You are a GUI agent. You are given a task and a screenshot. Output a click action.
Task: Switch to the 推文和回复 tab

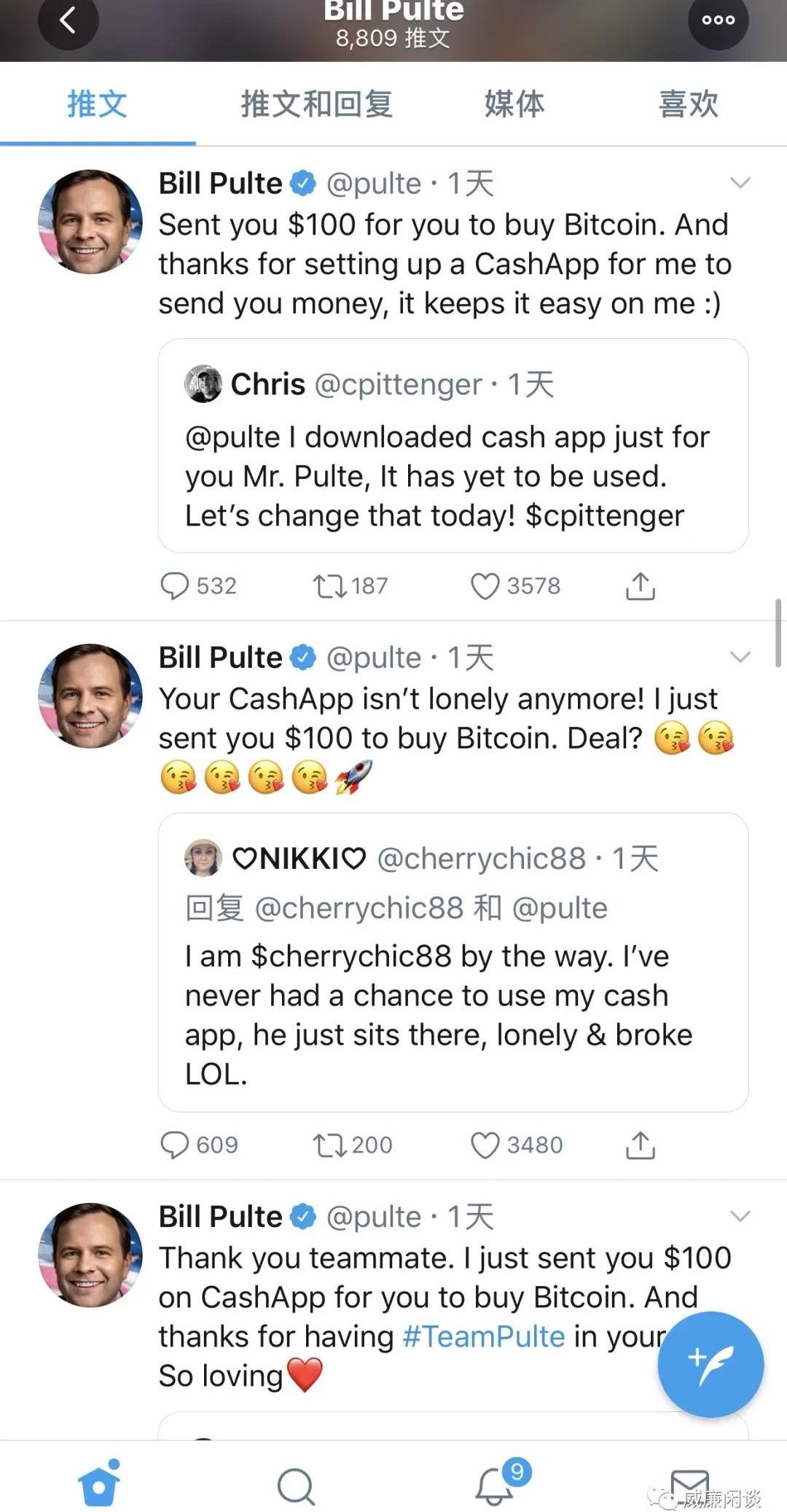[317, 104]
